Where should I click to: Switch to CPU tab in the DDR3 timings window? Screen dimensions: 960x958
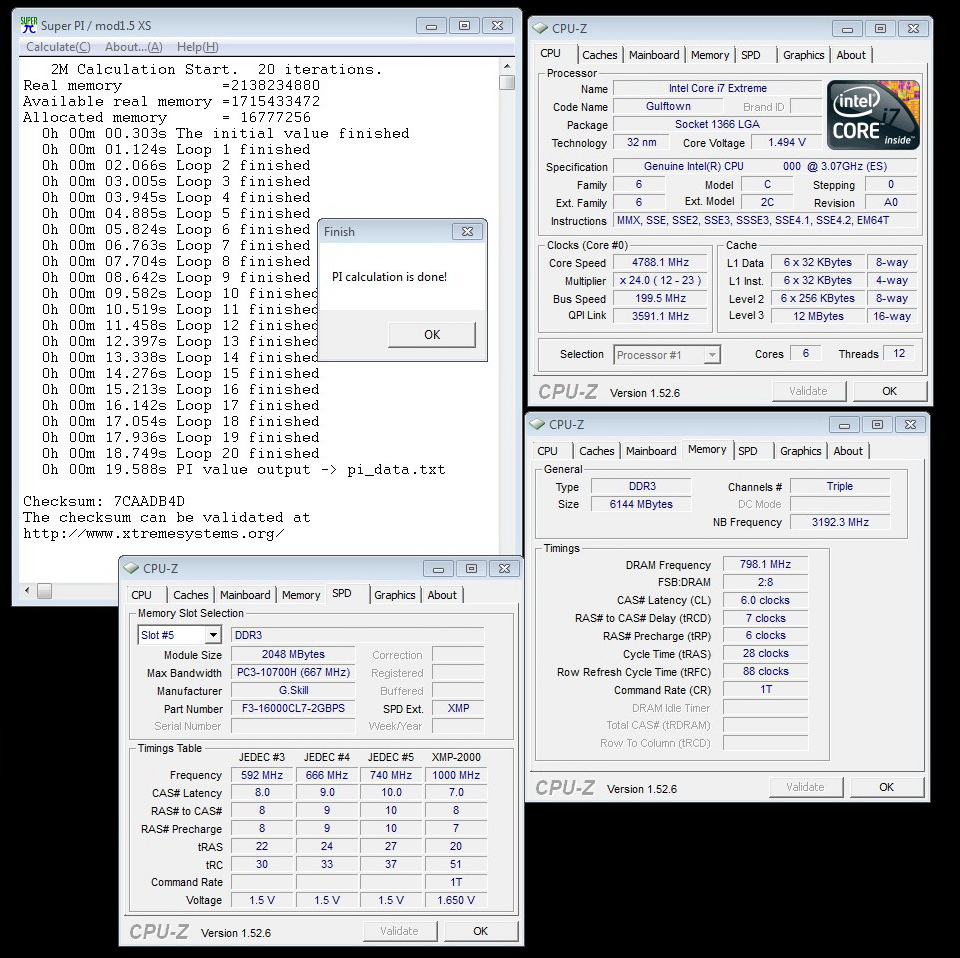pos(547,451)
